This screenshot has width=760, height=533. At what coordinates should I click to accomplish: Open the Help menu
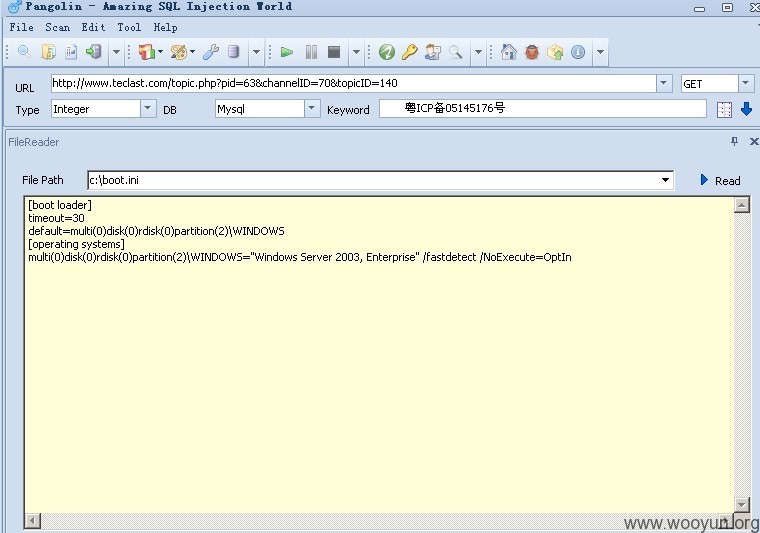point(165,27)
